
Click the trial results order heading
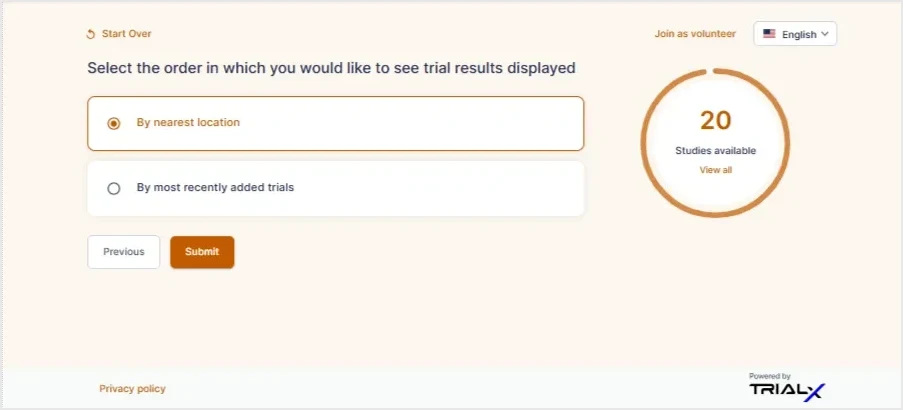pyautogui.click(x=331, y=68)
